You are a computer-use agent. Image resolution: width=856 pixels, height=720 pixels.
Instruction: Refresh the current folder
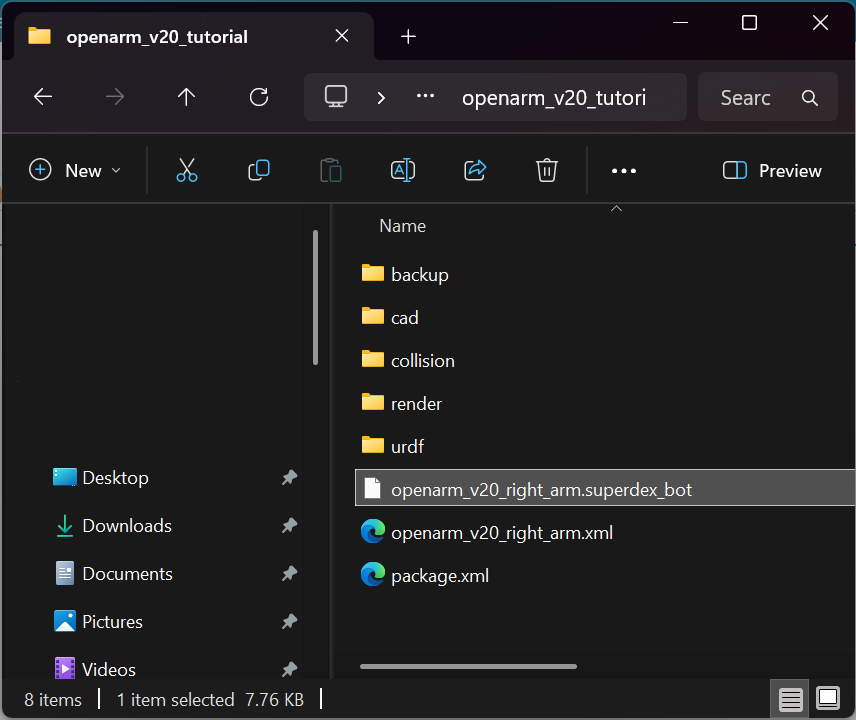coord(259,97)
